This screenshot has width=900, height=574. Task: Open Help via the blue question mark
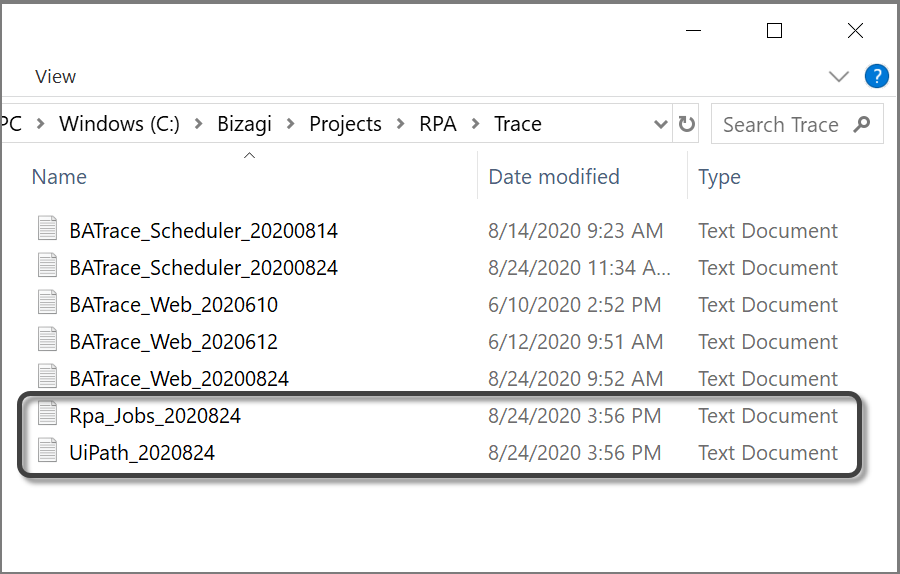pos(876,76)
